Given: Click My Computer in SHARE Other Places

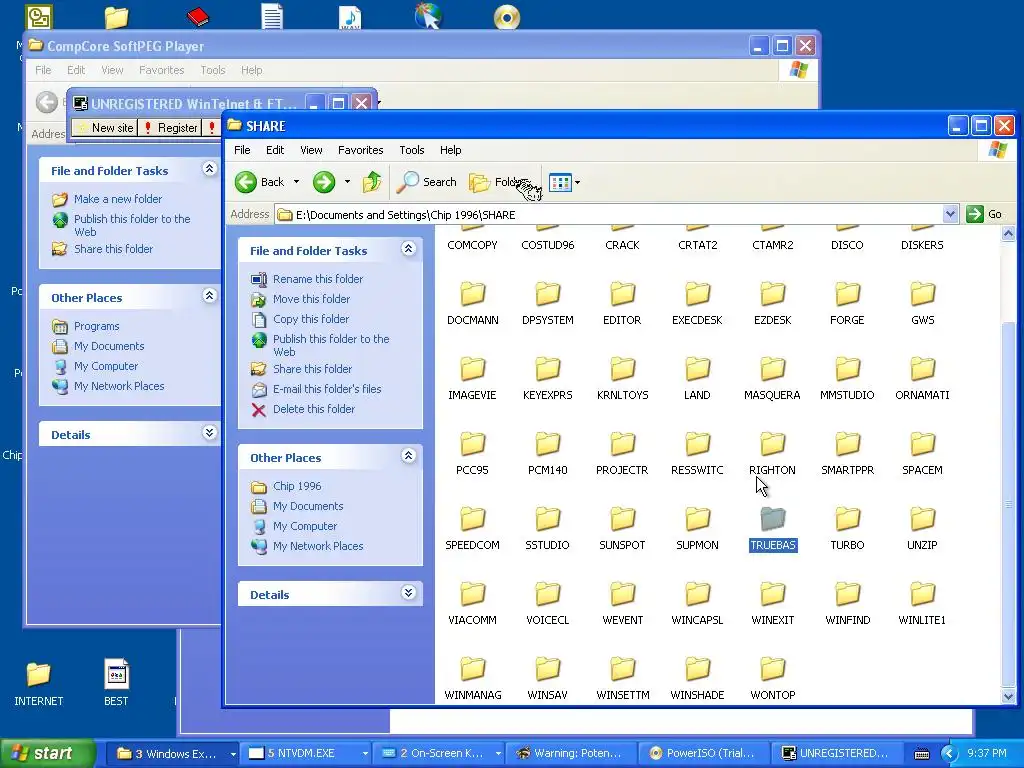Looking at the screenshot, I should tap(305, 526).
